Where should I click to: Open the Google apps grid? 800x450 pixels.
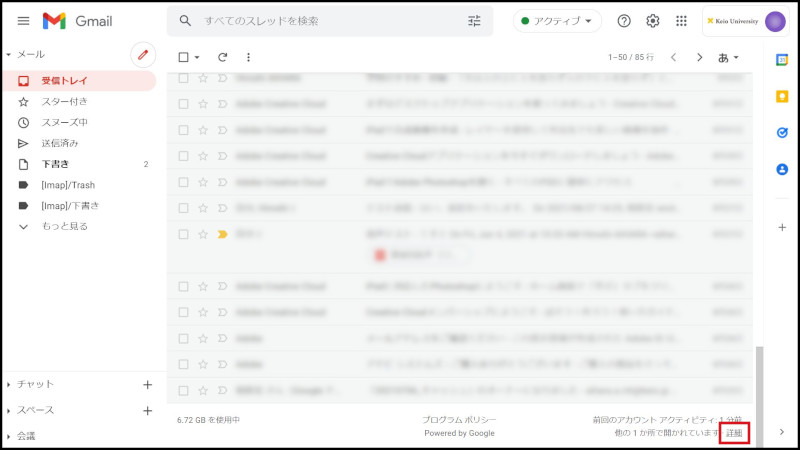[682, 21]
